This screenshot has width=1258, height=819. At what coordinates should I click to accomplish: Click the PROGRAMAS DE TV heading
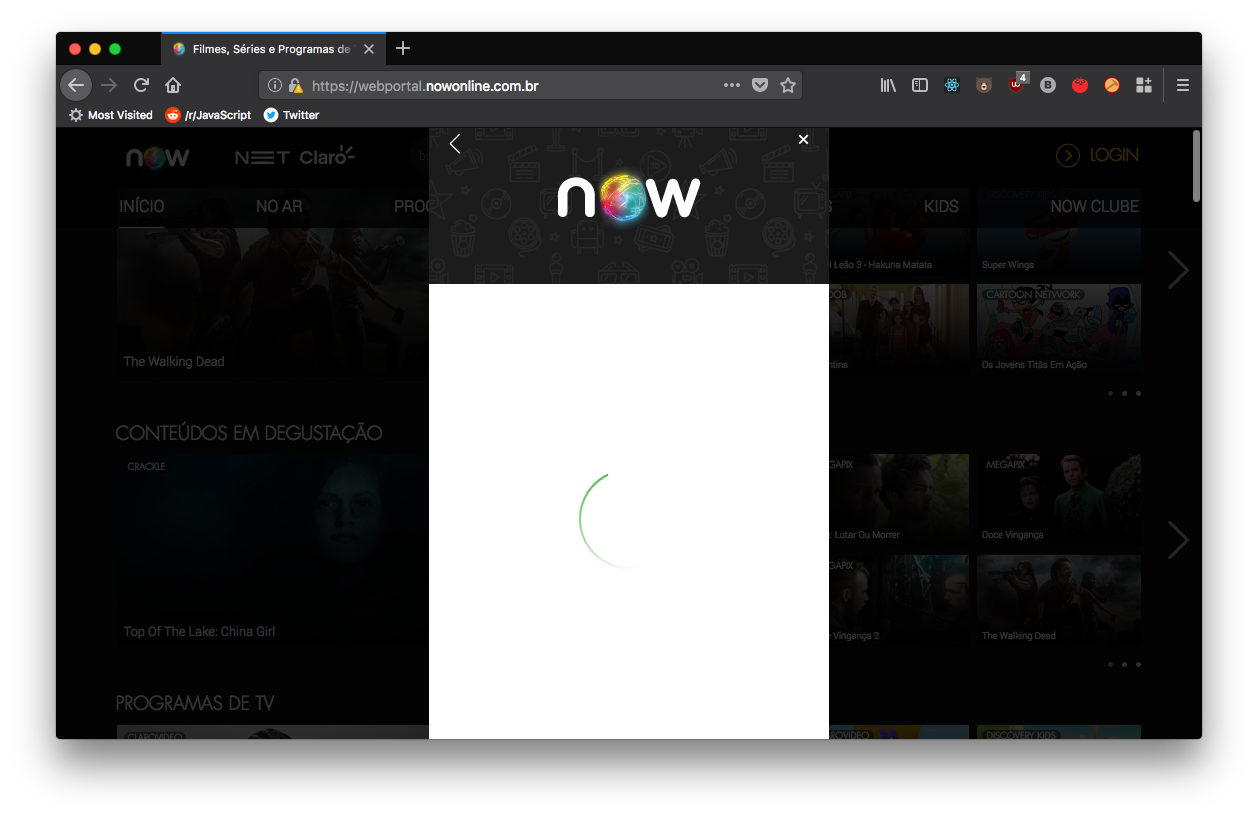click(x=195, y=703)
